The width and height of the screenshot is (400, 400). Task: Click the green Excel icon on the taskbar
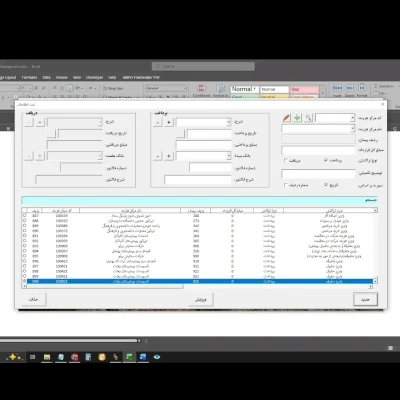129,357
